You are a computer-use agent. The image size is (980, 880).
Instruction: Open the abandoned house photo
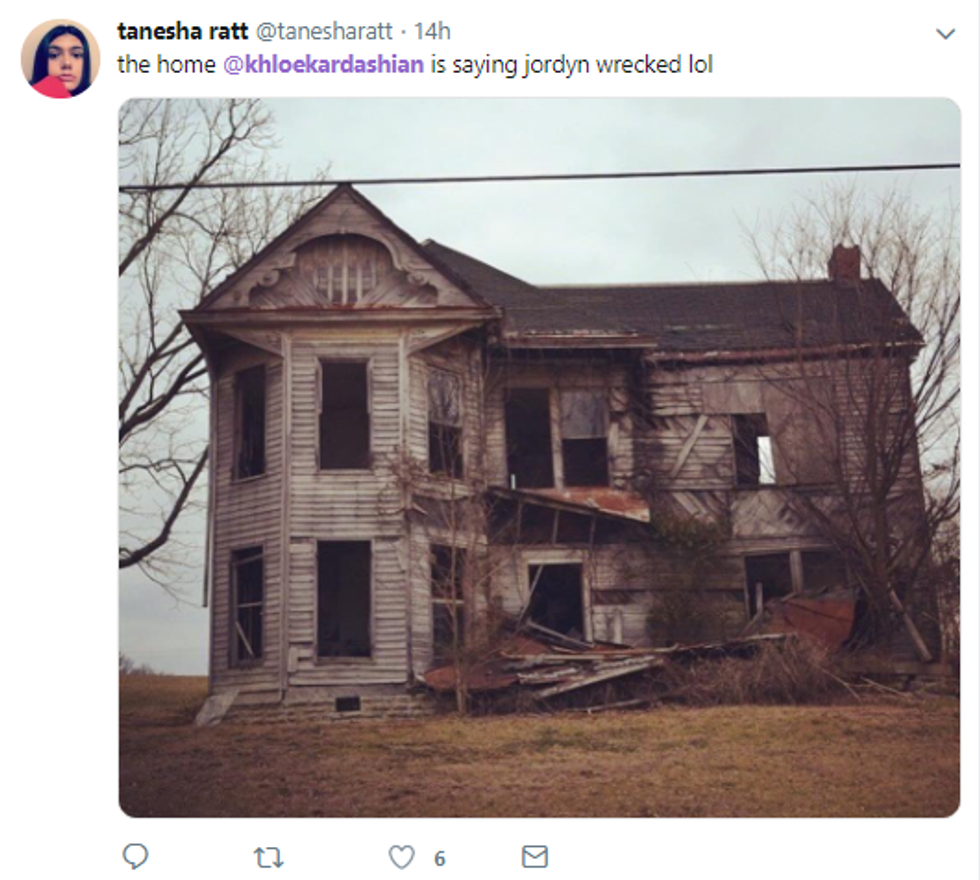[539, 457]
